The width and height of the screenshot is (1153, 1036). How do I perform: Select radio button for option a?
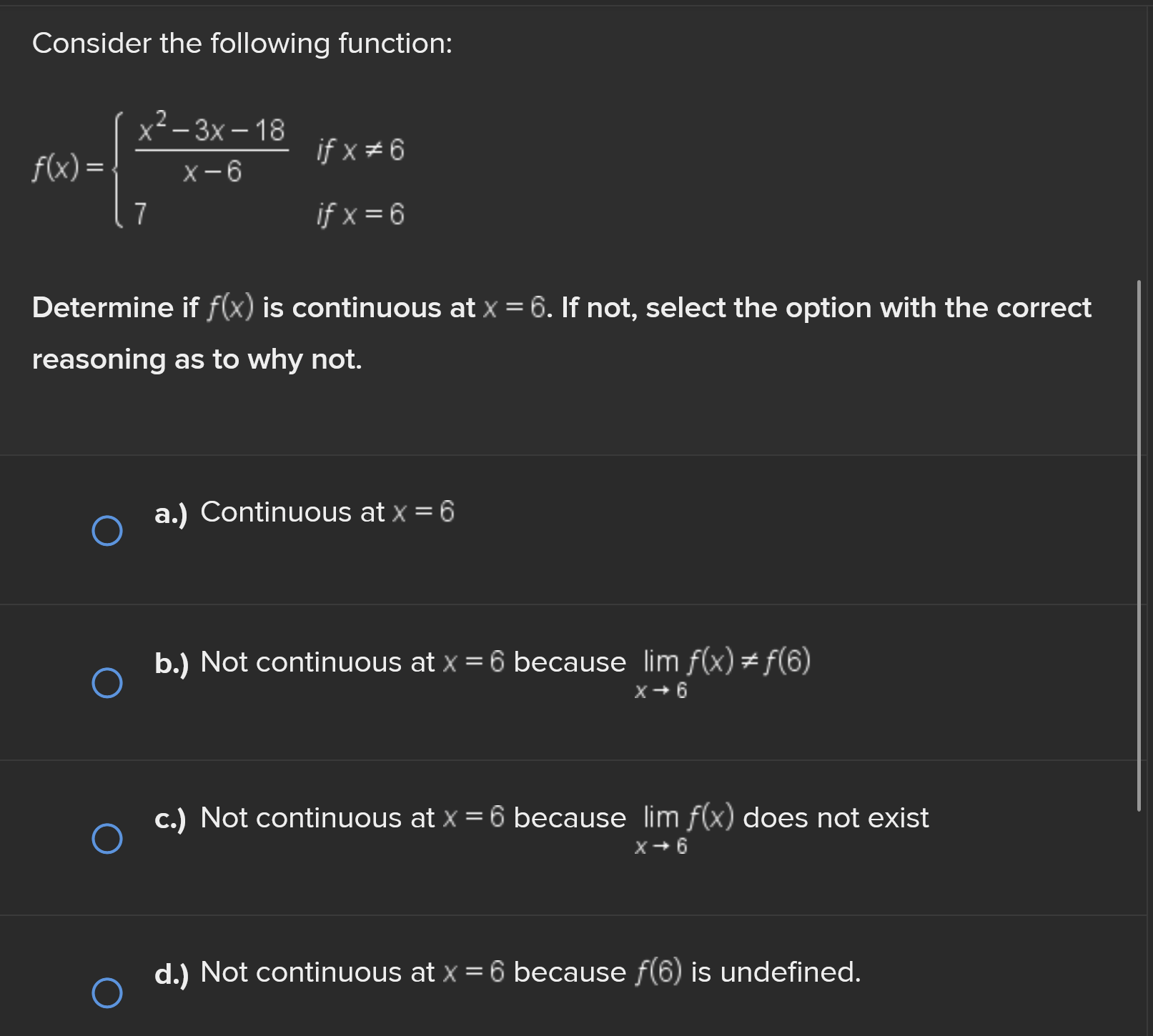point(107,531)
